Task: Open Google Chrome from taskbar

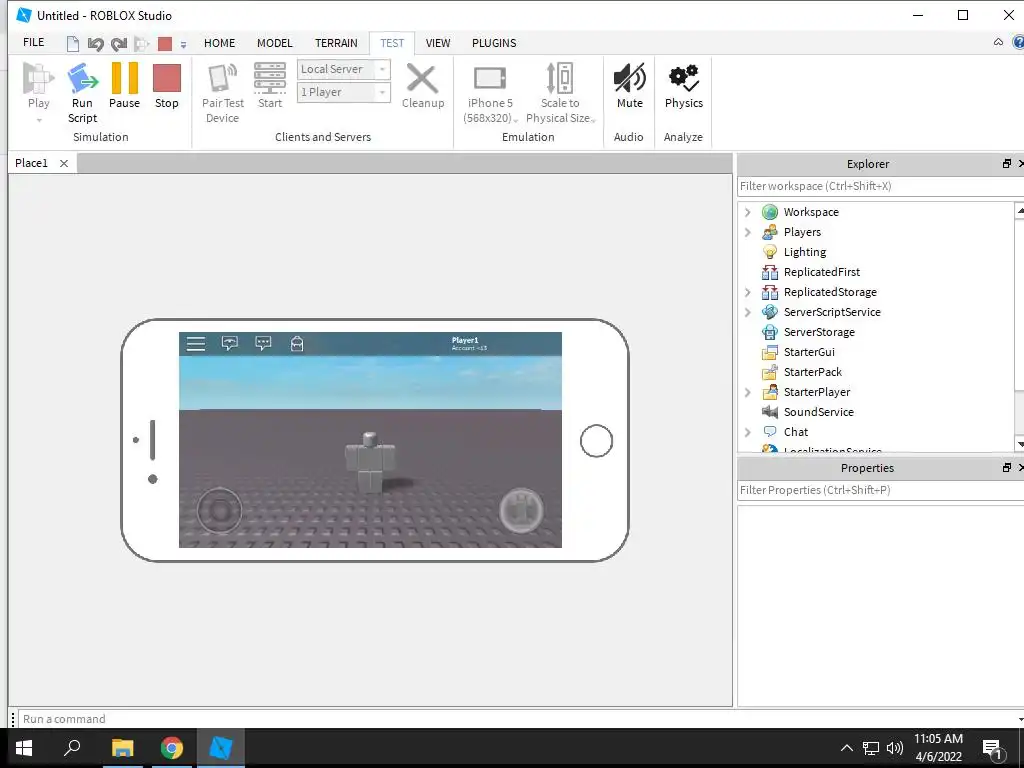Action: tap(172, 748)
